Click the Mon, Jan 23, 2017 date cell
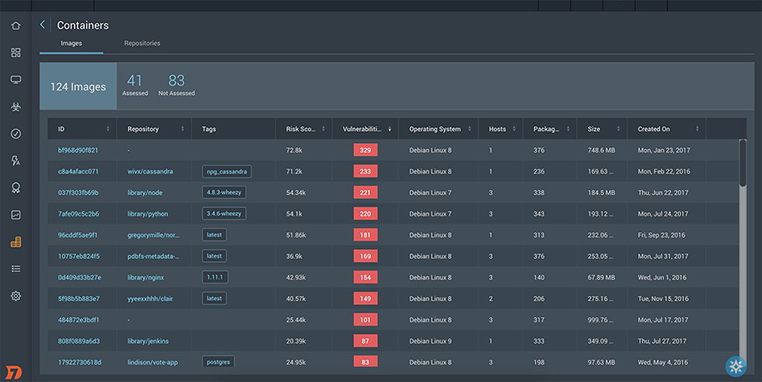Viewport: 762px width, 382px height. (x=664, y=150)
